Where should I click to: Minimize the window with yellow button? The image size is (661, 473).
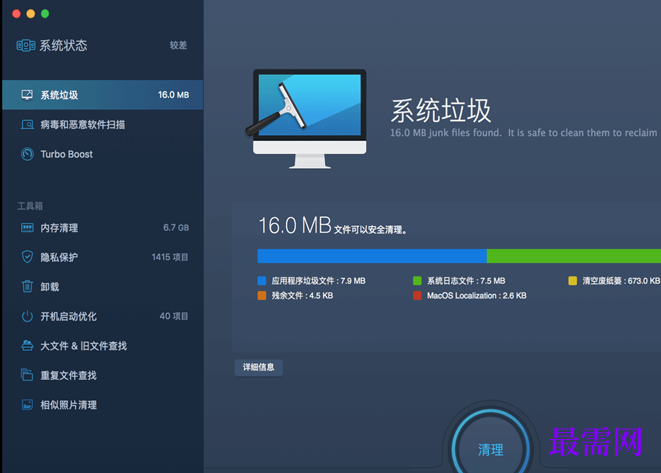click(31, 14)
